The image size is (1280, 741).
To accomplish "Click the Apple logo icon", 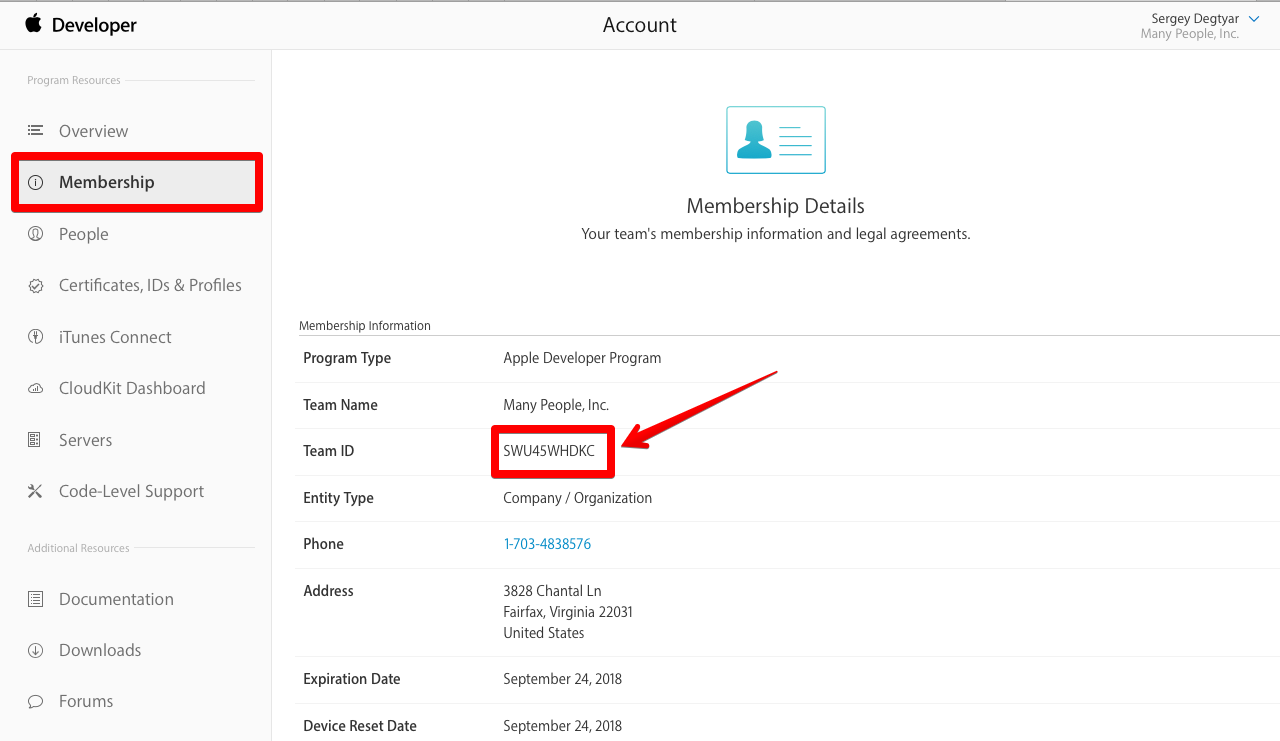I will (34, 23).
